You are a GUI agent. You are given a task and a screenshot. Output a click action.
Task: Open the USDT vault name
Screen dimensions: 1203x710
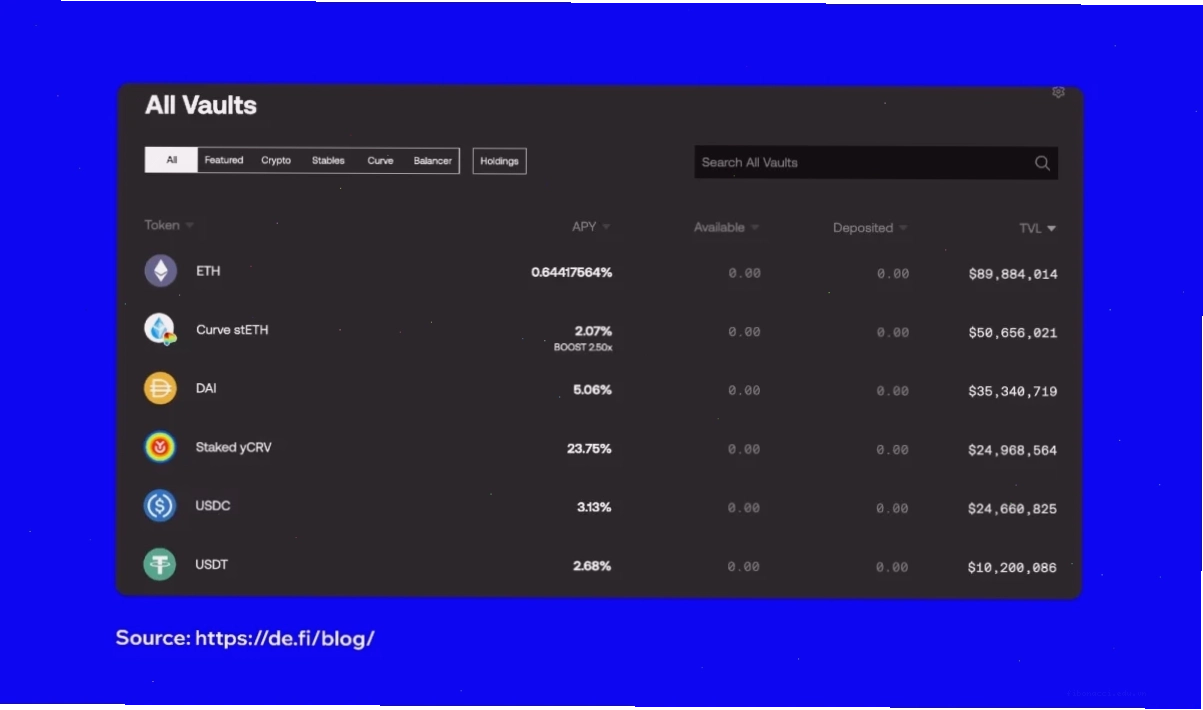pyautogui.click(x=212, y=564)
